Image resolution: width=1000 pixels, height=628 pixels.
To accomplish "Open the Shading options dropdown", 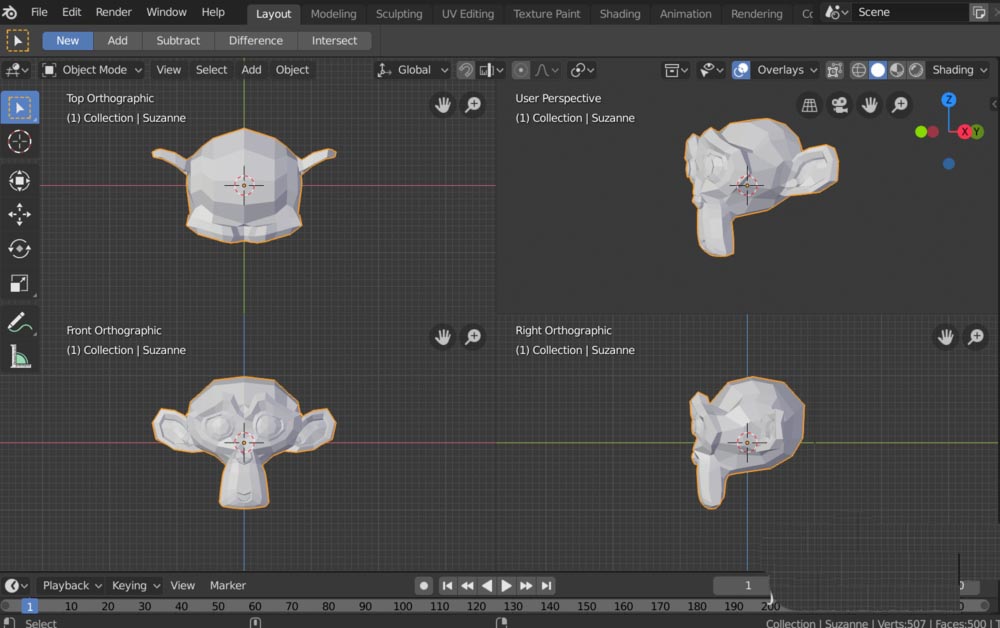I will point(958,70).
